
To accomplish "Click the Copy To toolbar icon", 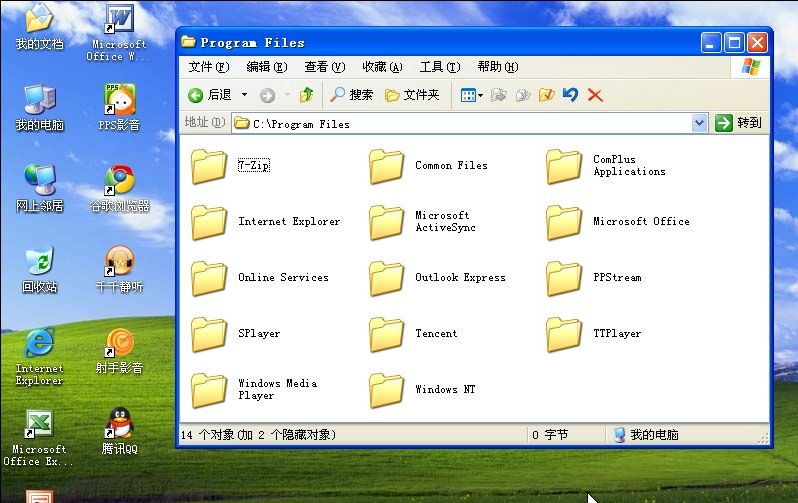I will tap(523, 95).
